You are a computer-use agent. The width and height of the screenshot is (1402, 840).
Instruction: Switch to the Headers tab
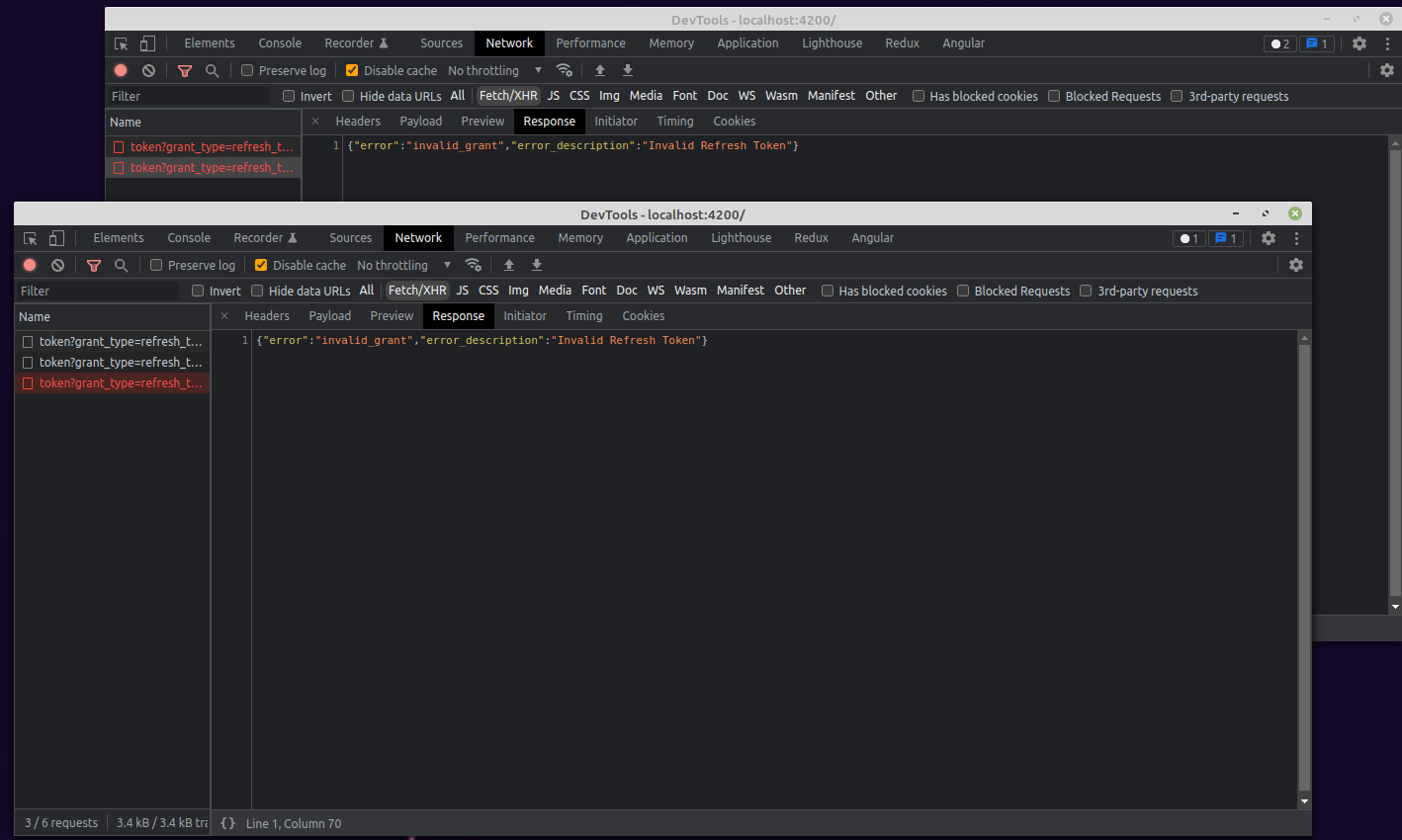pos(267,315)
